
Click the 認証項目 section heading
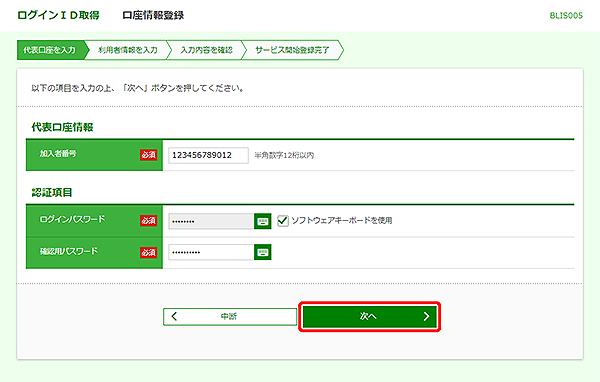click(52, 192)
